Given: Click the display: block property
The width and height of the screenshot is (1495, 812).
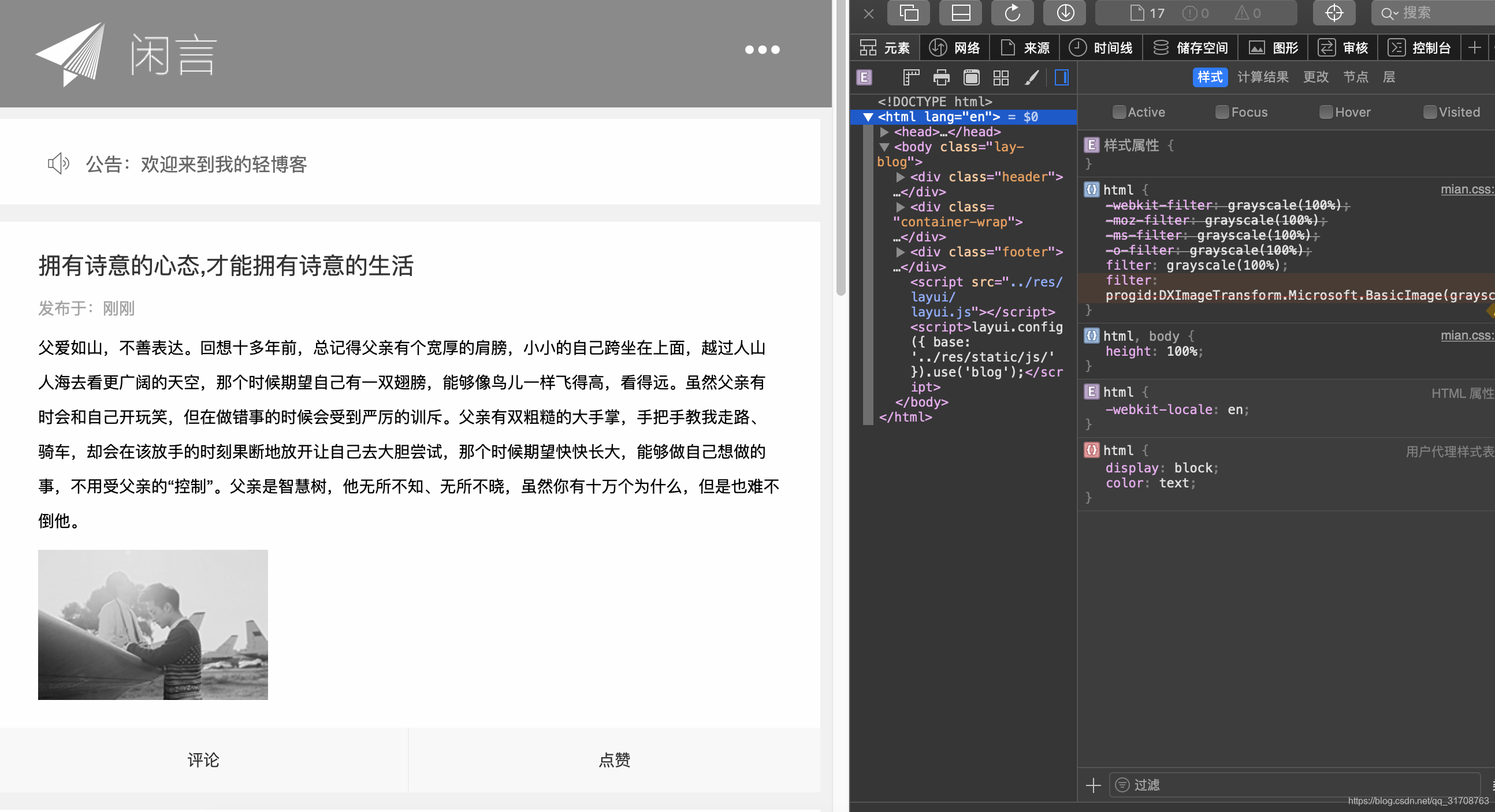Looking at the screenshot, I should coord(1162,468).
